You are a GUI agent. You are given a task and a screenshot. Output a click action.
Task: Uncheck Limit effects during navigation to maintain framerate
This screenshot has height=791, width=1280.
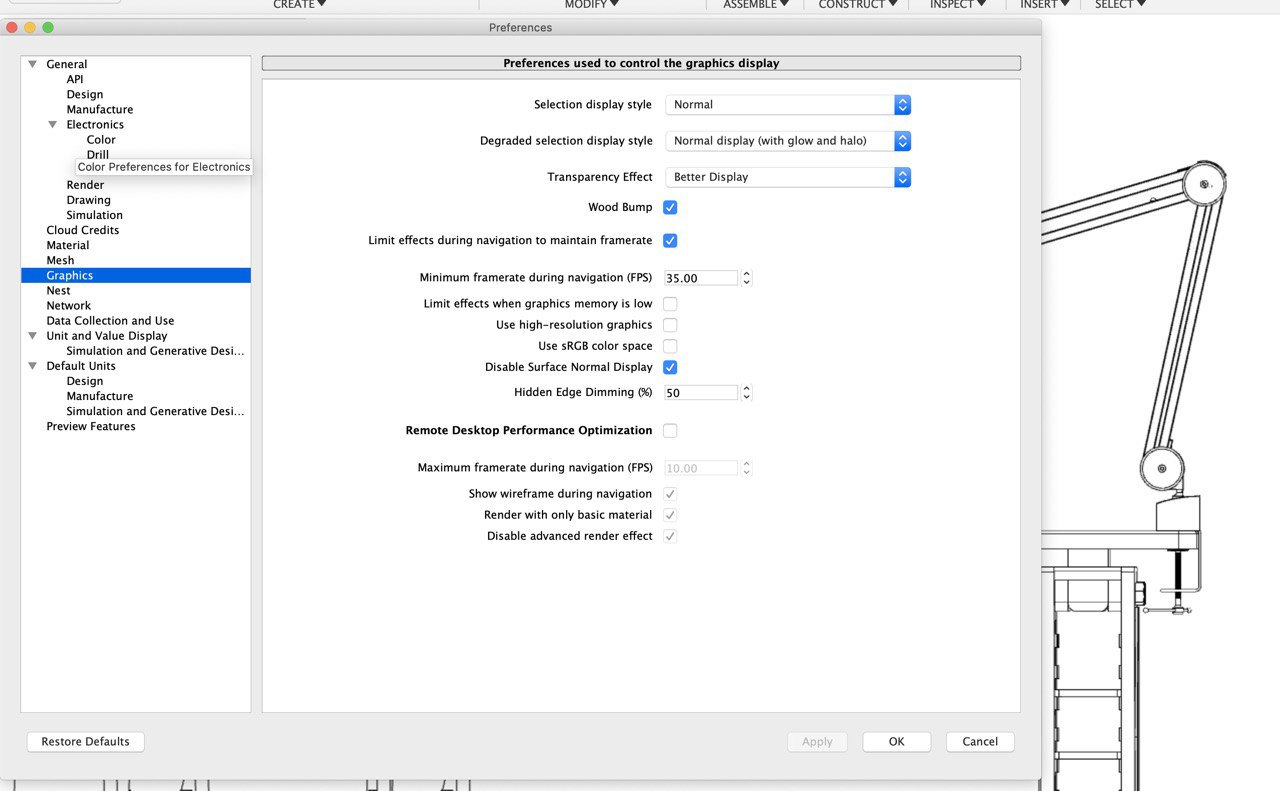(670, 240)
